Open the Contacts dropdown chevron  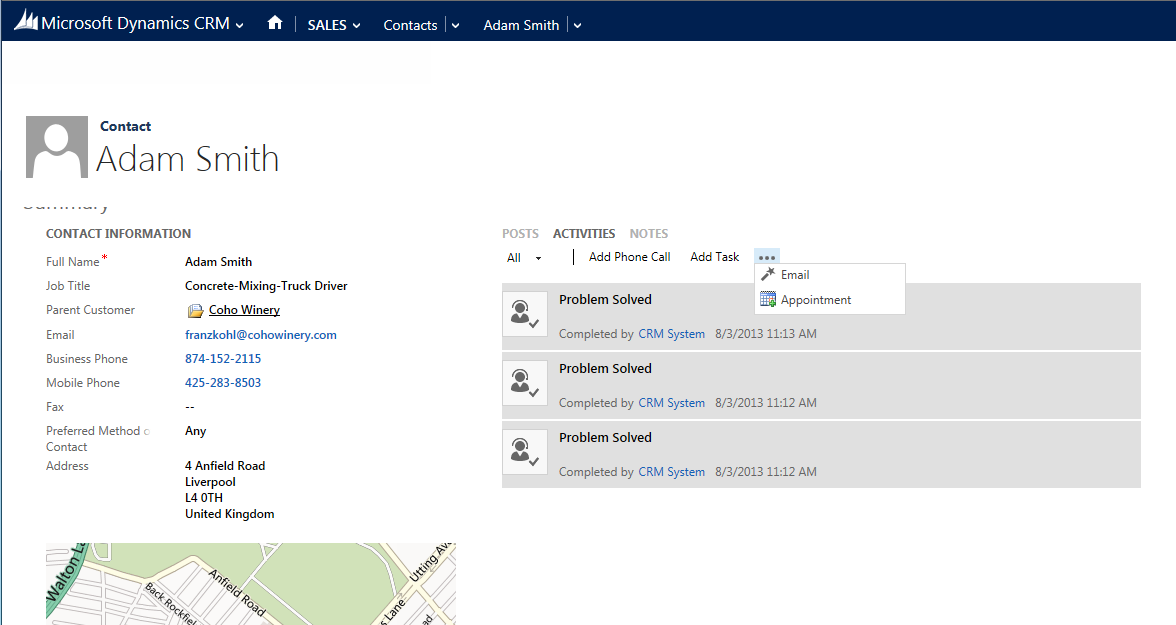[x=455, y=26]
